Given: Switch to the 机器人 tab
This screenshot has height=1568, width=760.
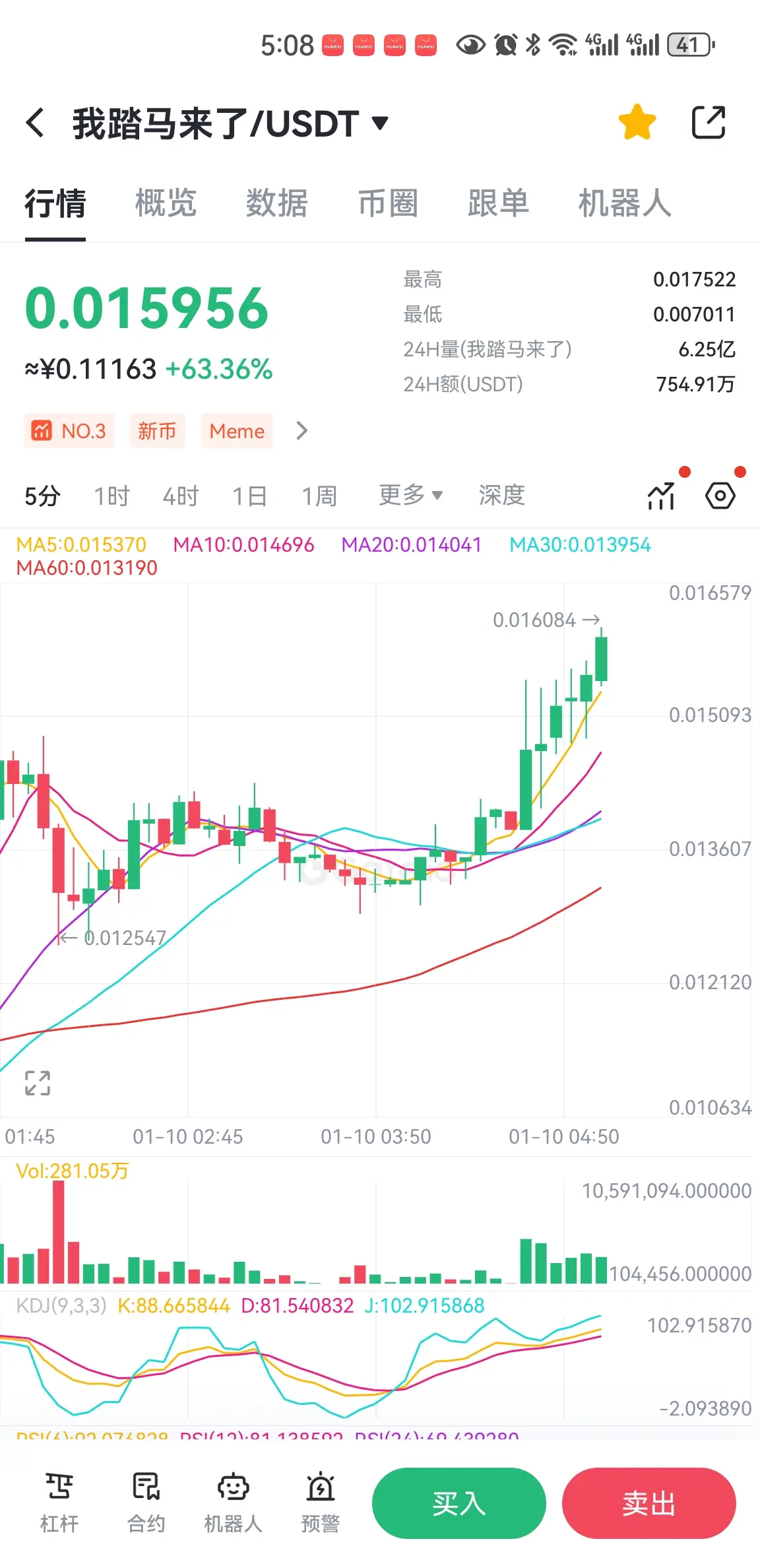Looking at the screenshot, I should point(625,203).
